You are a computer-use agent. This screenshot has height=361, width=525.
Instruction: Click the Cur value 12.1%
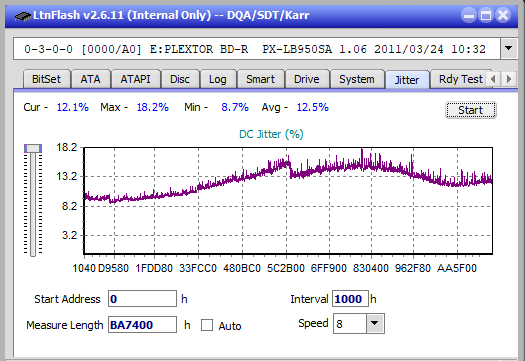(x=73, y=107)
